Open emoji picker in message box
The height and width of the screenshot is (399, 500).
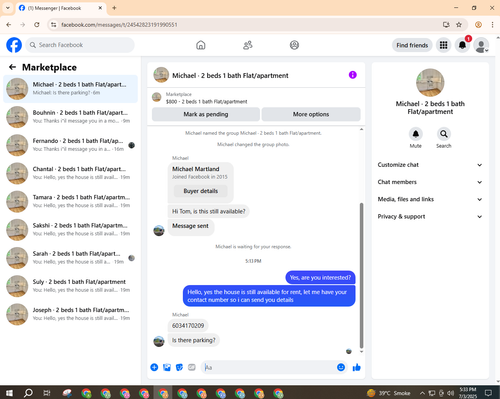(x=341, y=367)
